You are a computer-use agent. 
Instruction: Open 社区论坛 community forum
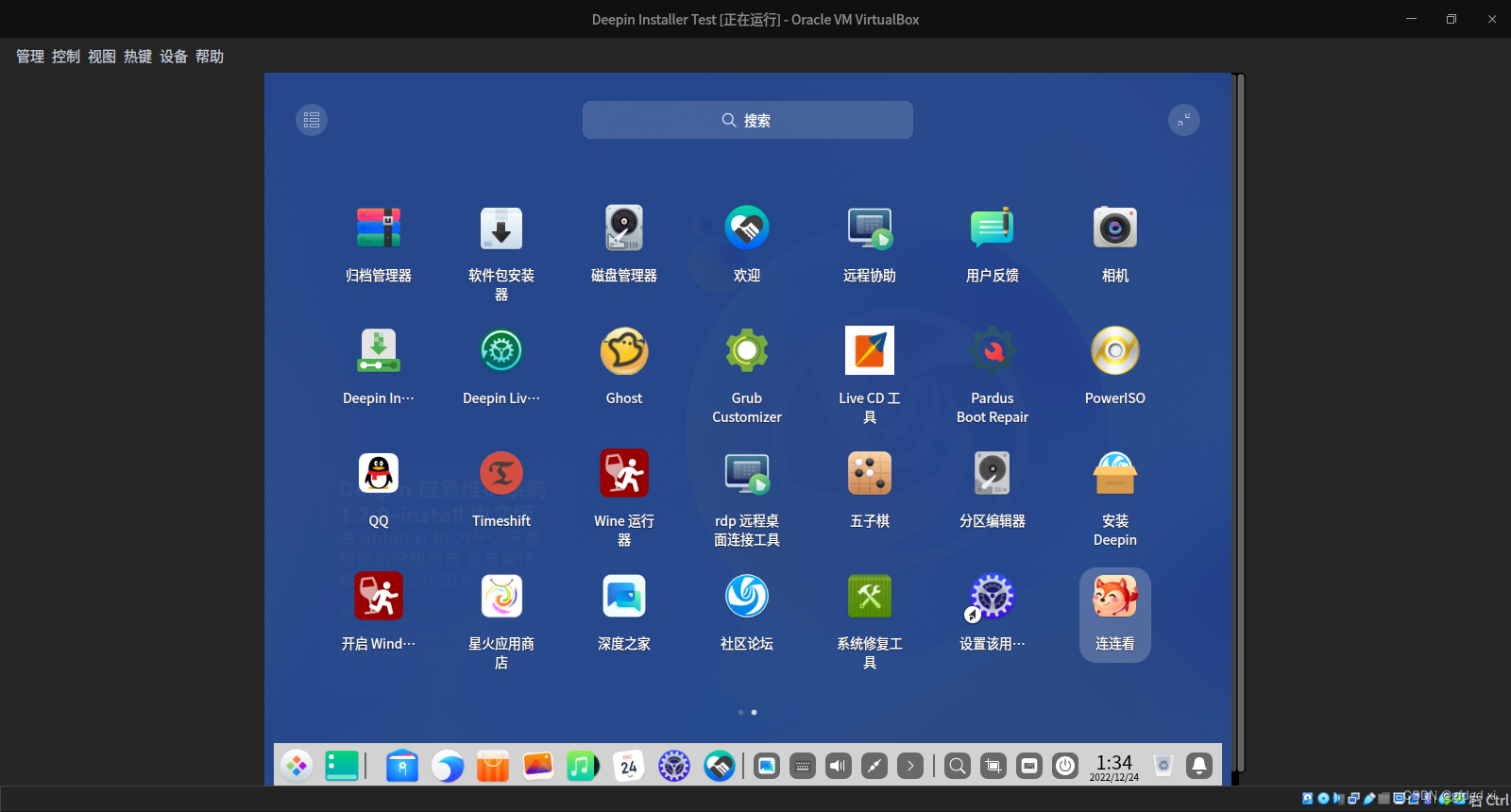[x=747, y=596]
